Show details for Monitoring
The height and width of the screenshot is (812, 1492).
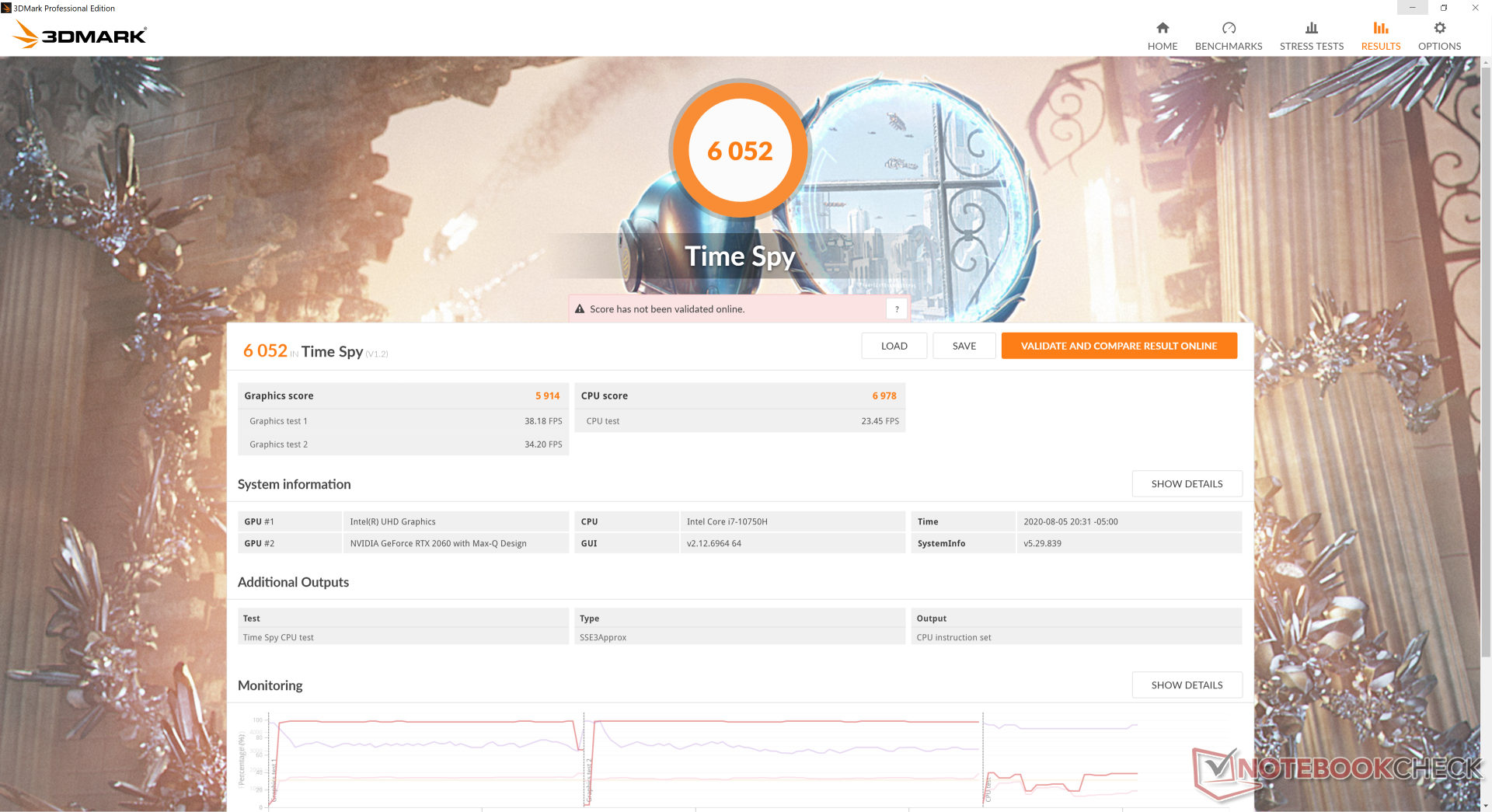point(1187,685)
